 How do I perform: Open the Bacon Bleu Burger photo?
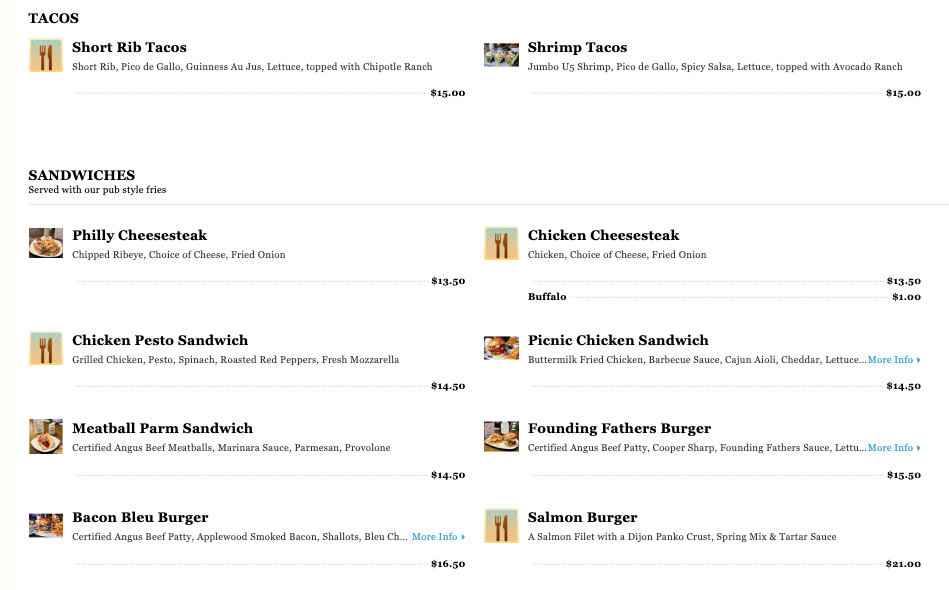coord(46,525)
